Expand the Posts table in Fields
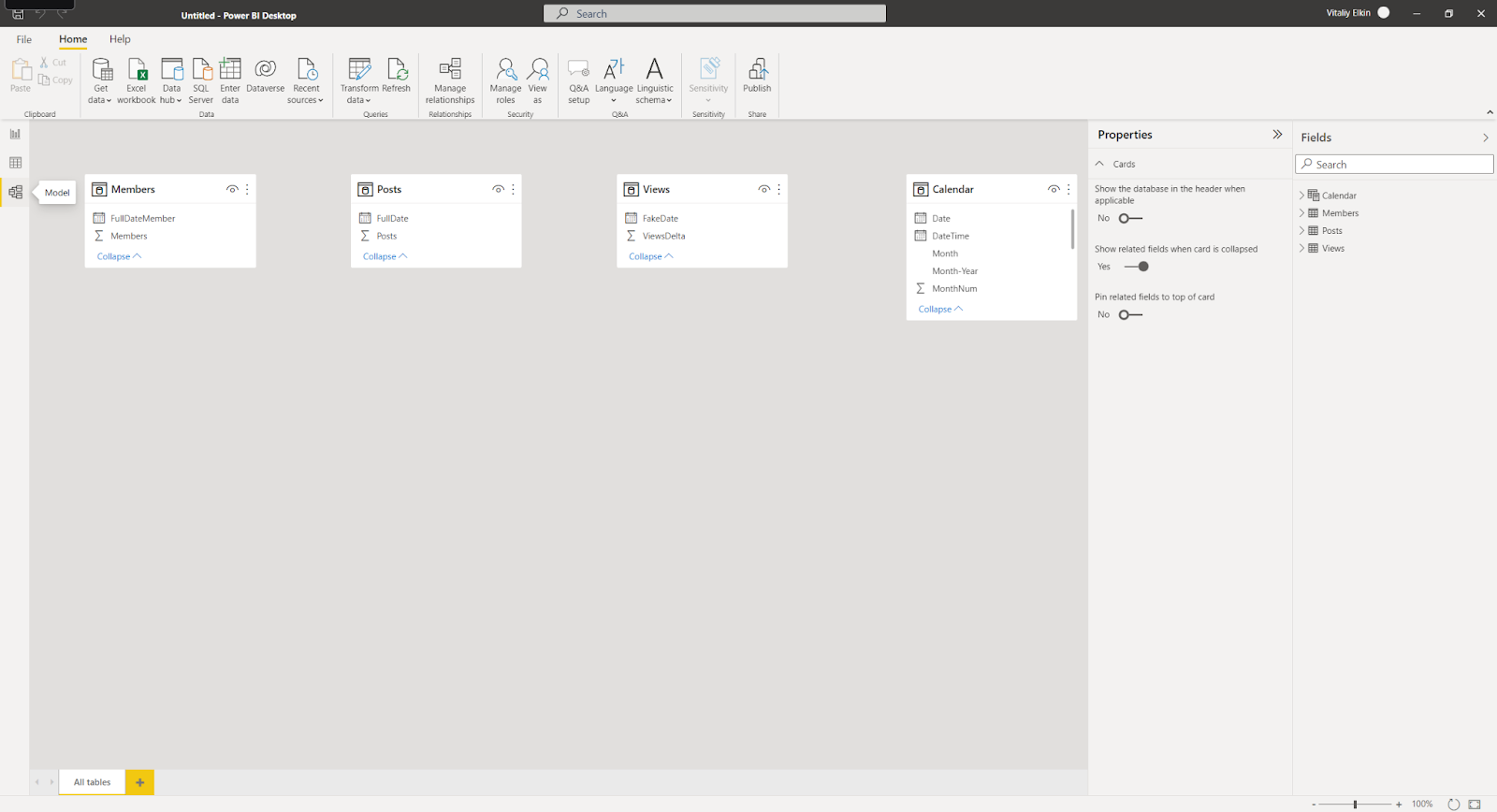 1301,231
